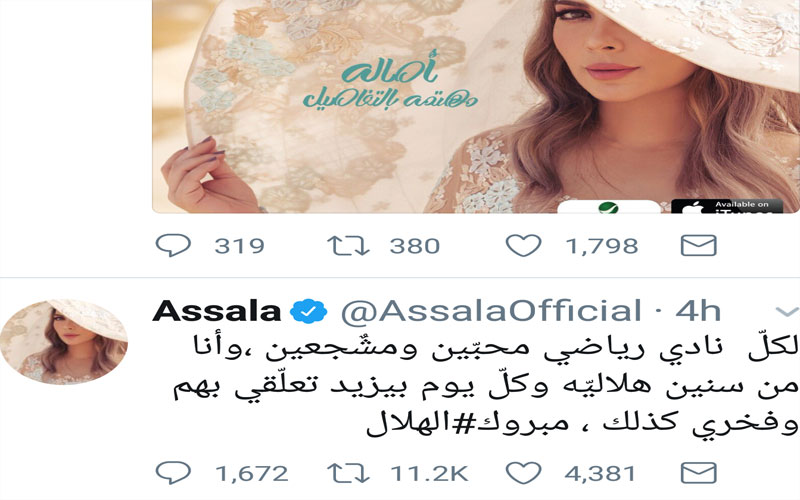Screen dimensions: 800x500
Task: View the album cover image
Action: click(x=476, y=106)
